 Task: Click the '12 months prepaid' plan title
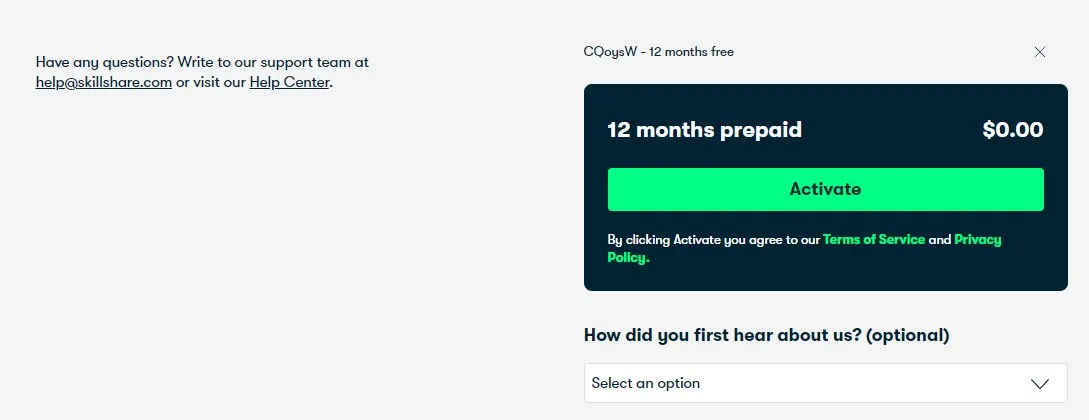click(x=704, y=130)
